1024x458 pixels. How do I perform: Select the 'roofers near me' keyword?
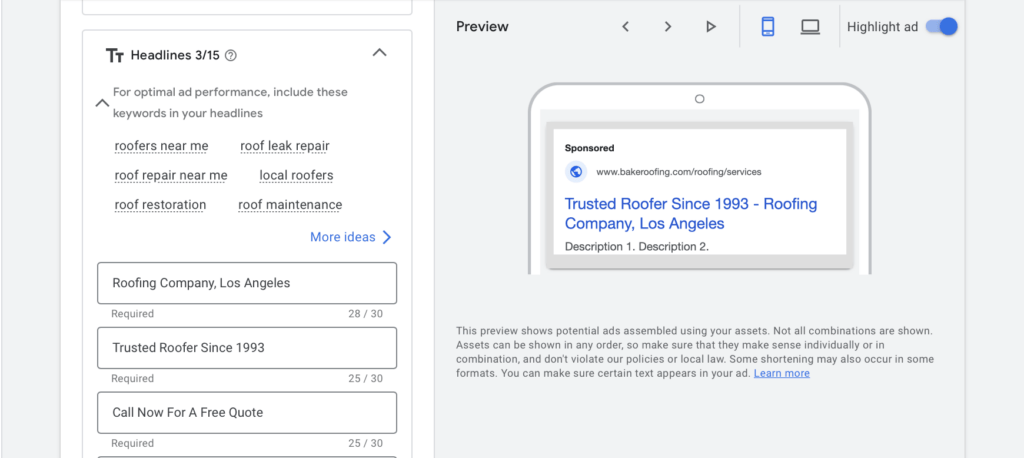click(x=161, y=146)
